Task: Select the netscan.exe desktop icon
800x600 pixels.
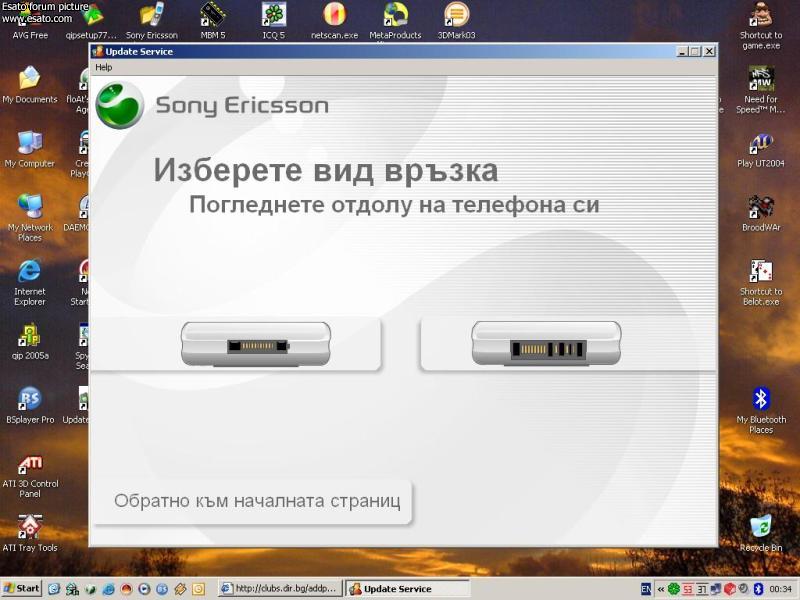Action: coord(335,22)
